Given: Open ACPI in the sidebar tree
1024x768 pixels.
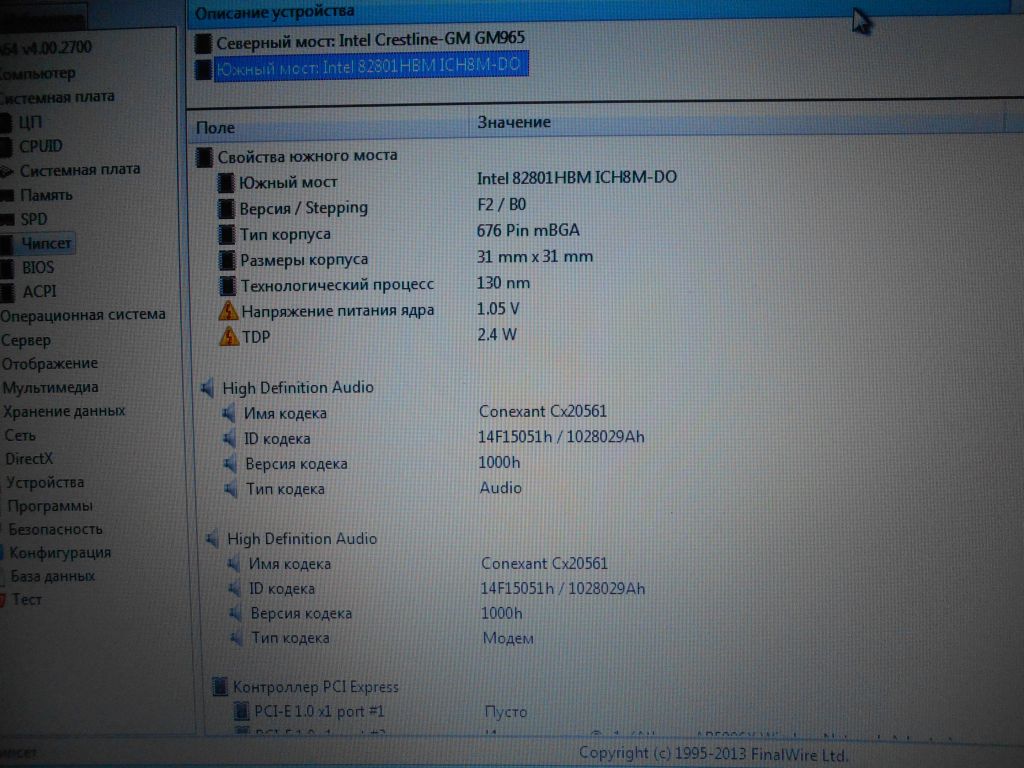Looking at the screenshot, I should click(x=39, y=291).
